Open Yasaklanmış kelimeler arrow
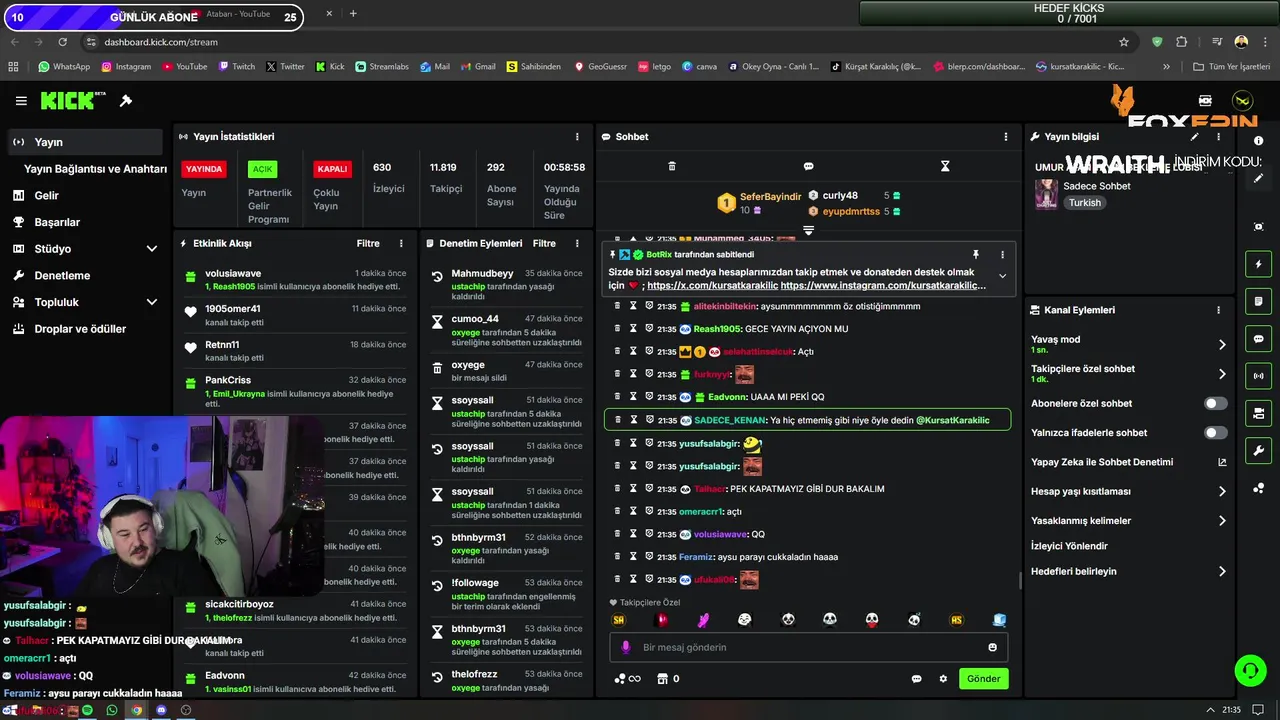Image resolution: width=1280 pixels, height=720 pixels. pyautogui.click(x=1221, y=521)
